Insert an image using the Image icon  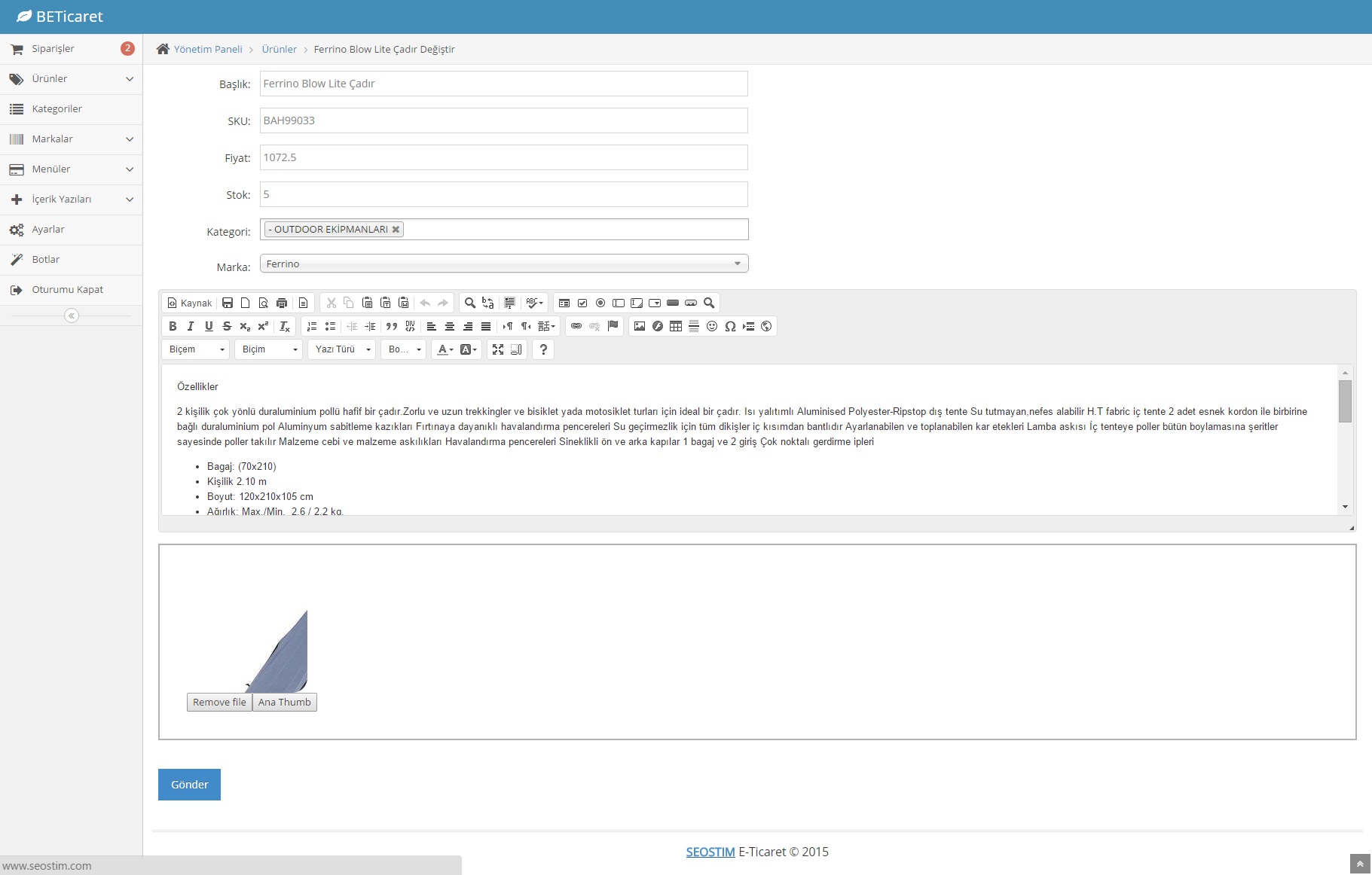tap(640, 326)
